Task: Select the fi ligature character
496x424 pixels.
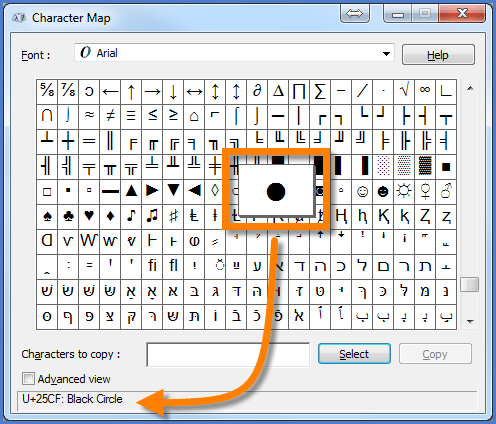Action: (152, 266)
